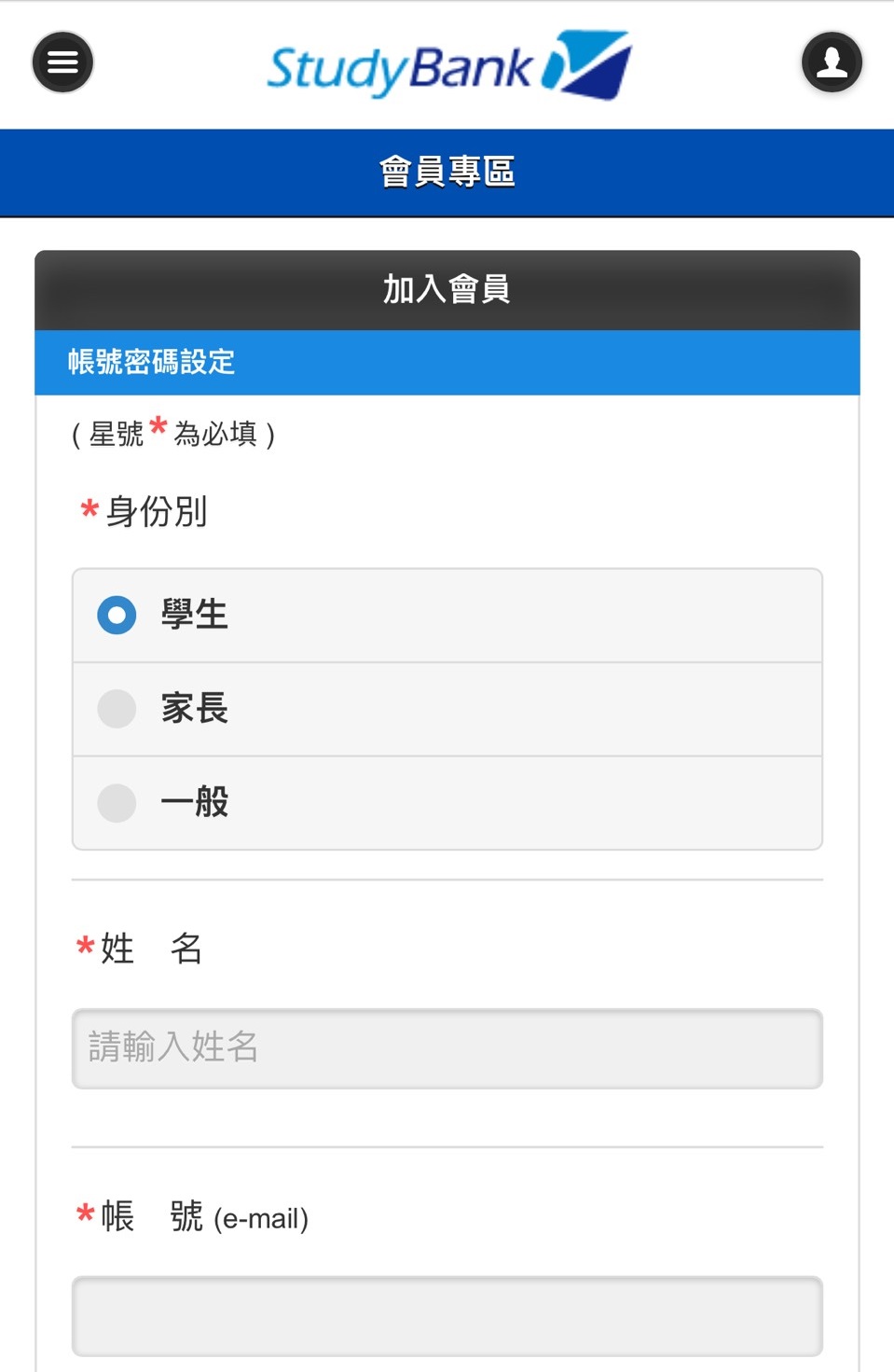Click the red asterisk beside 身份別

89,509
